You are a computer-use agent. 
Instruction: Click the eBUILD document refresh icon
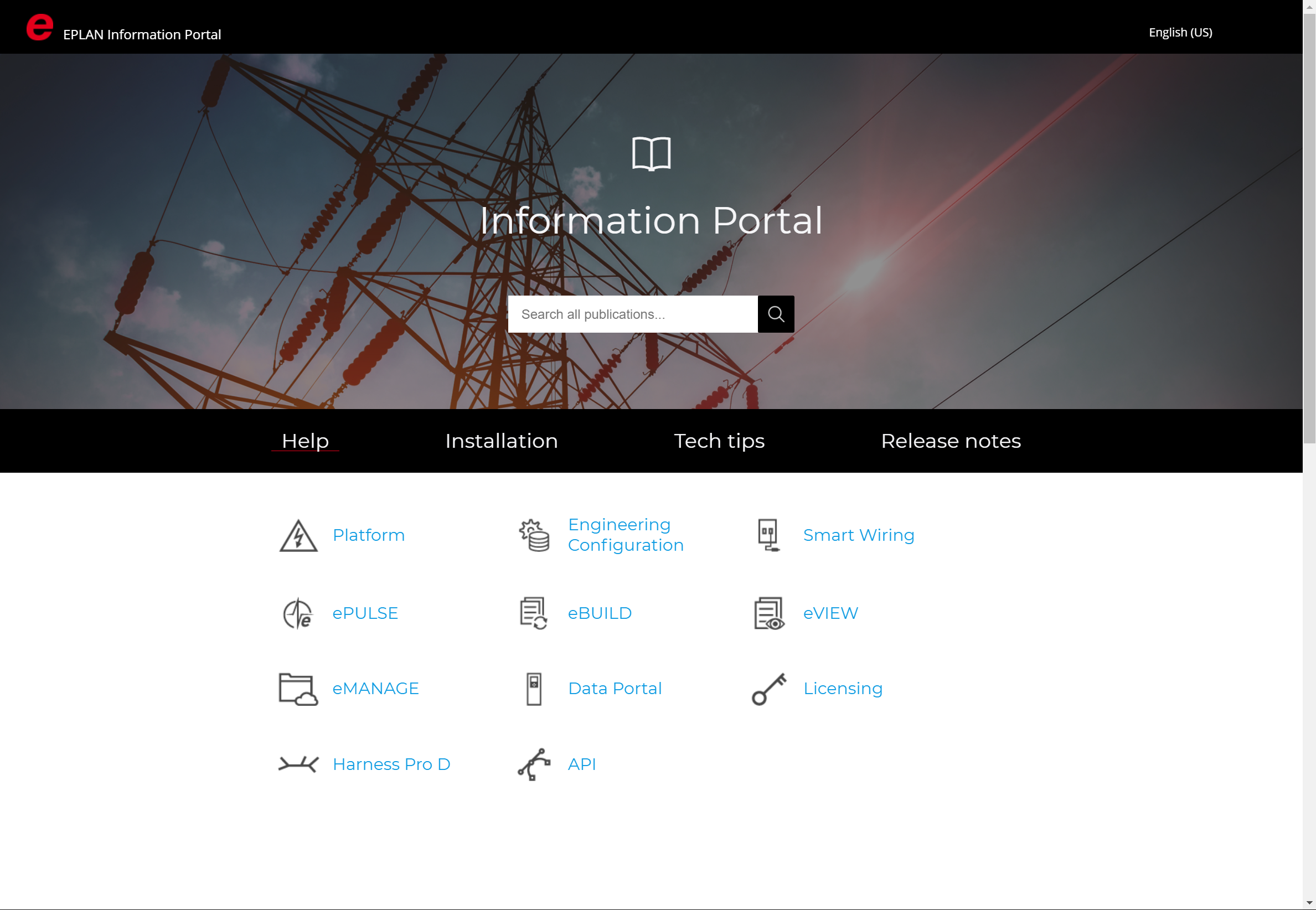click(x=534, y=613)
